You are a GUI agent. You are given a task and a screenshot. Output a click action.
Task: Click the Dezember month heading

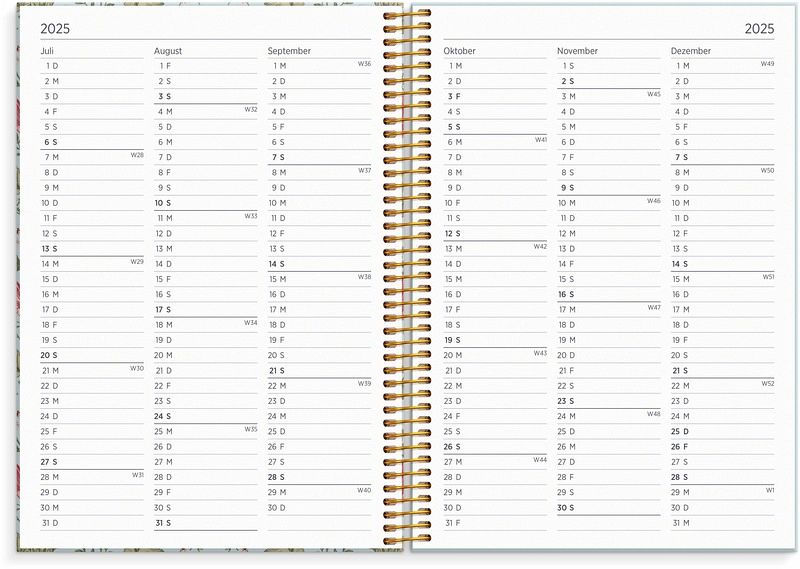tap(691, 51)
